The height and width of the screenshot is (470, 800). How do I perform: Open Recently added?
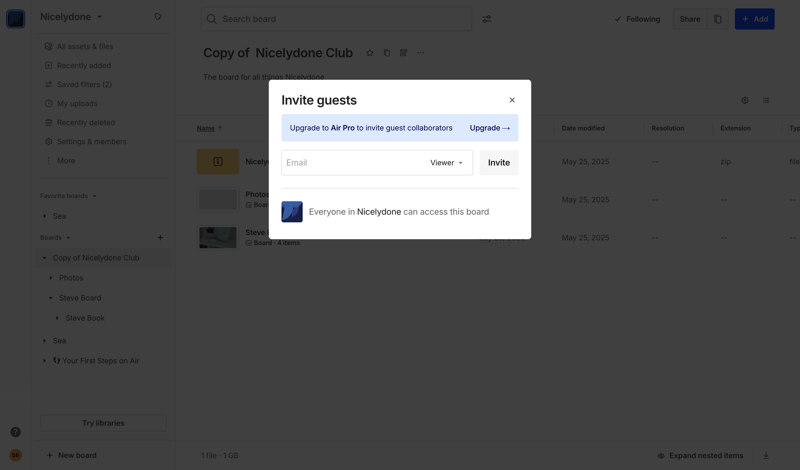[104, 65]
